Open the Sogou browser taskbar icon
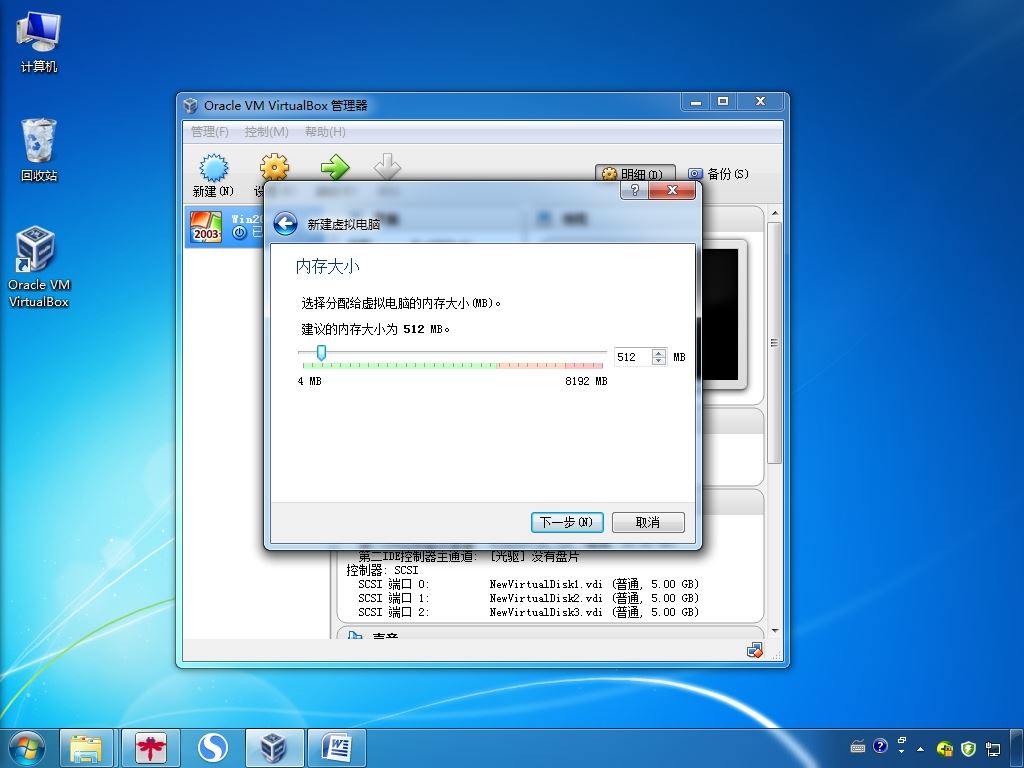Screen dimensions: 1024x768 pyautogui.click(x=212, y=748)
